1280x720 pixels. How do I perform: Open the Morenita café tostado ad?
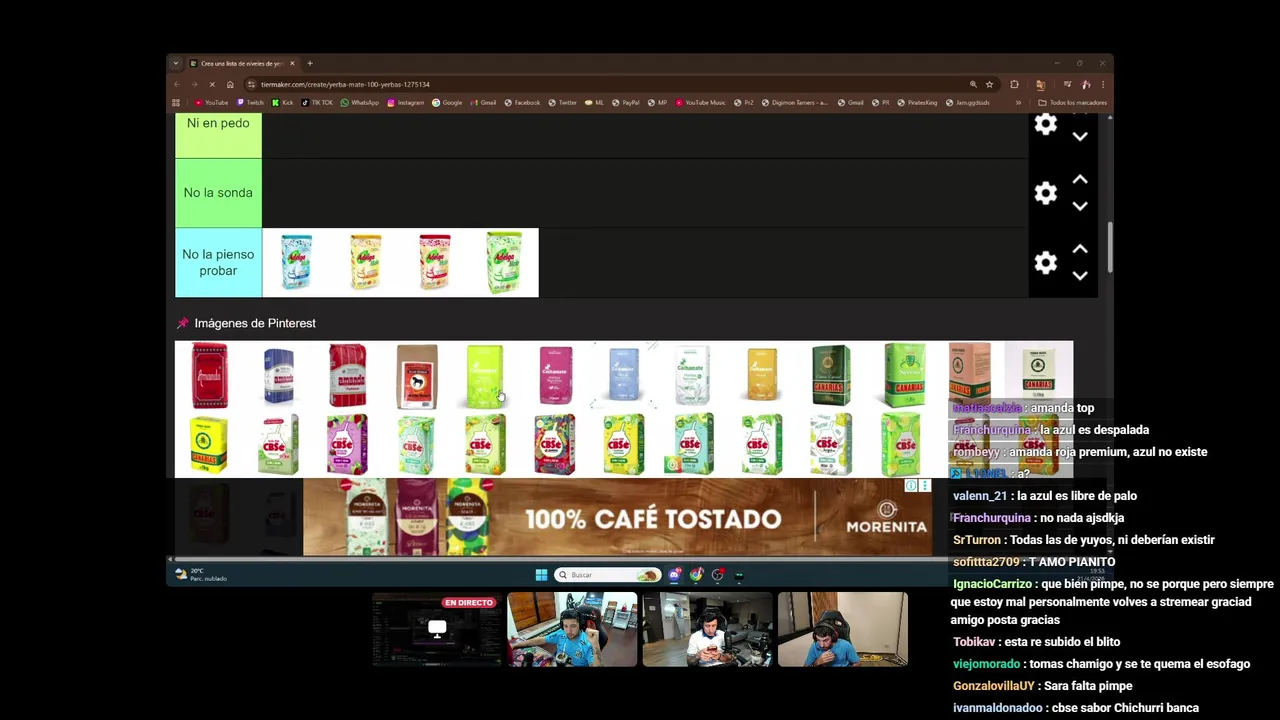coord(617,517)
